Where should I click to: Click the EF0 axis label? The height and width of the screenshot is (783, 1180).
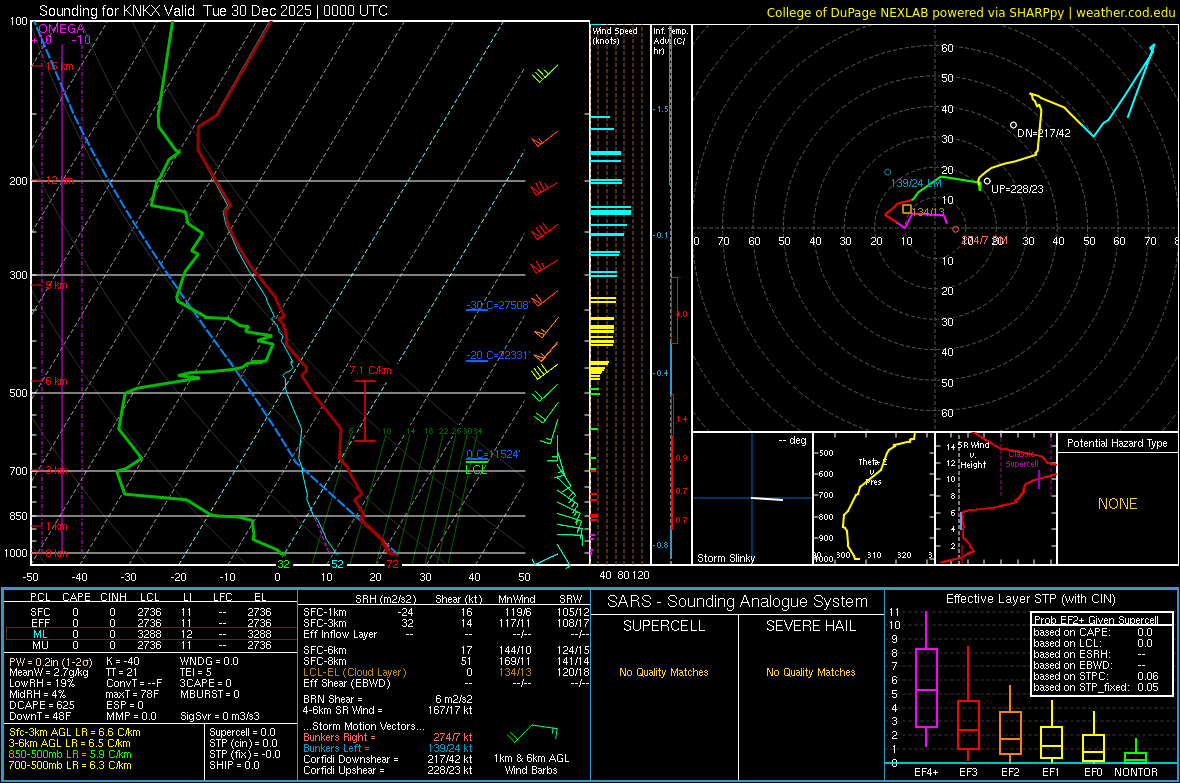(1093, 772)
